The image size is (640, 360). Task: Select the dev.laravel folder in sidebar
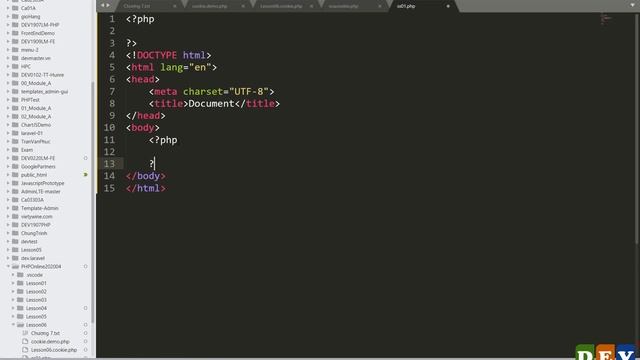[33, 258]
